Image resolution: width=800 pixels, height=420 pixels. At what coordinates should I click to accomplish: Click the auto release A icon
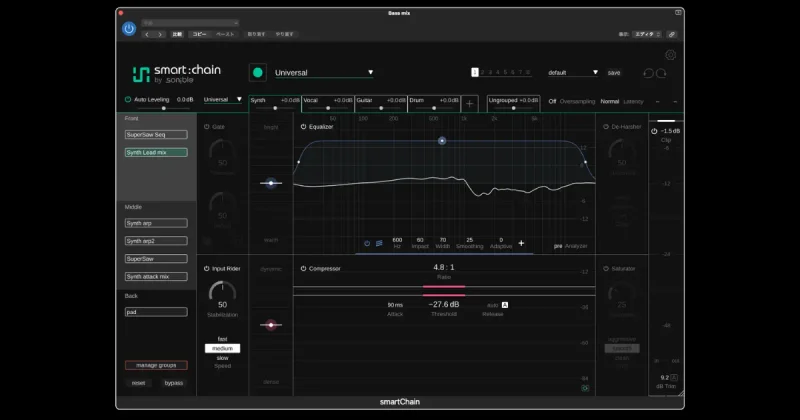coord(505,305)
